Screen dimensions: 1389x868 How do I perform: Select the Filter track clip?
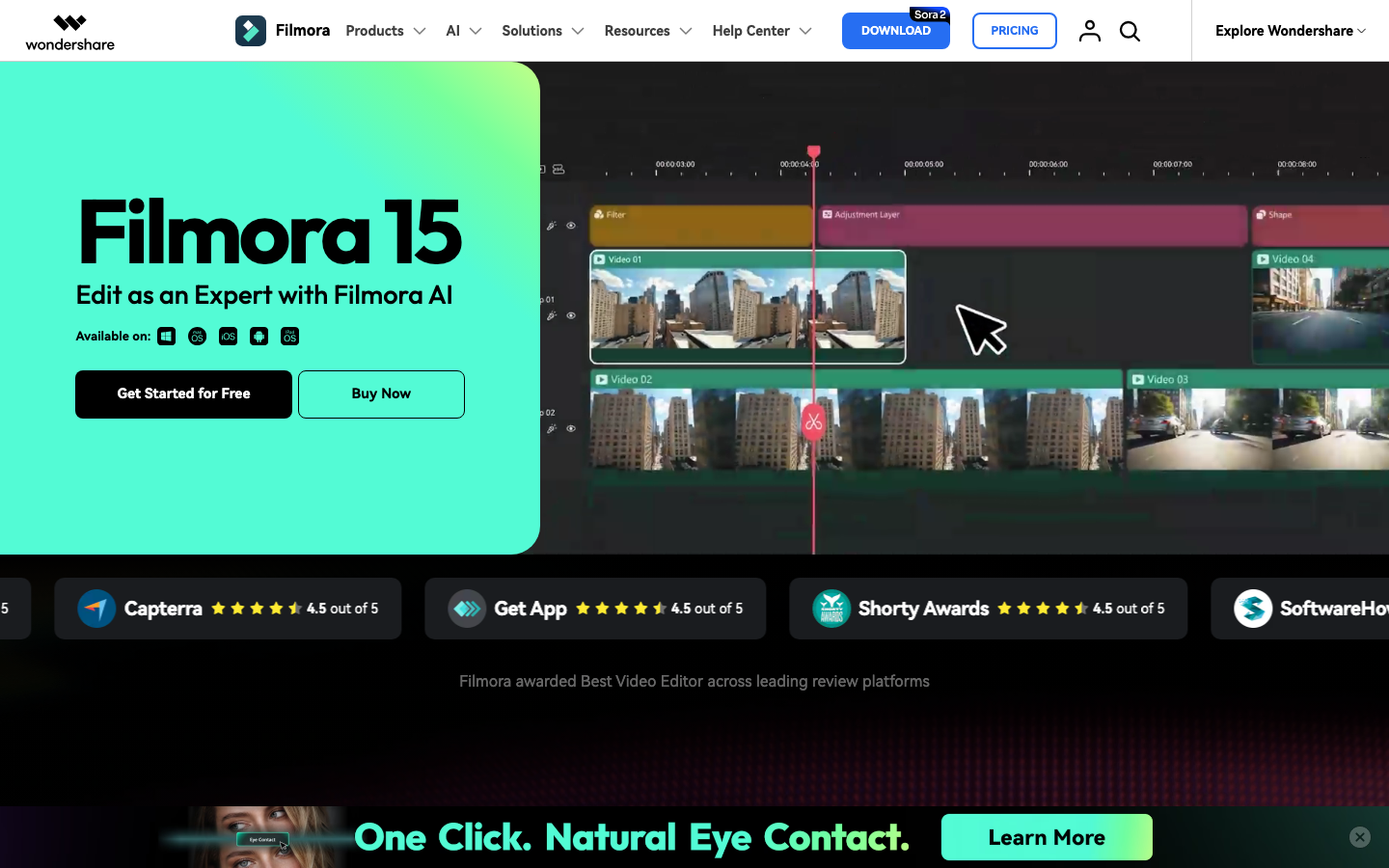pyautogui.click(x=701, y=227)
